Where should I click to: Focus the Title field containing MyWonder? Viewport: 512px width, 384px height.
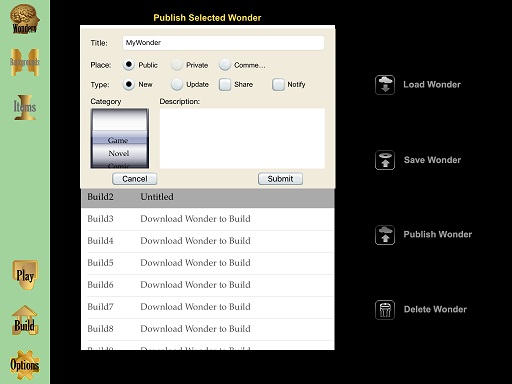(x=223, y=43)
